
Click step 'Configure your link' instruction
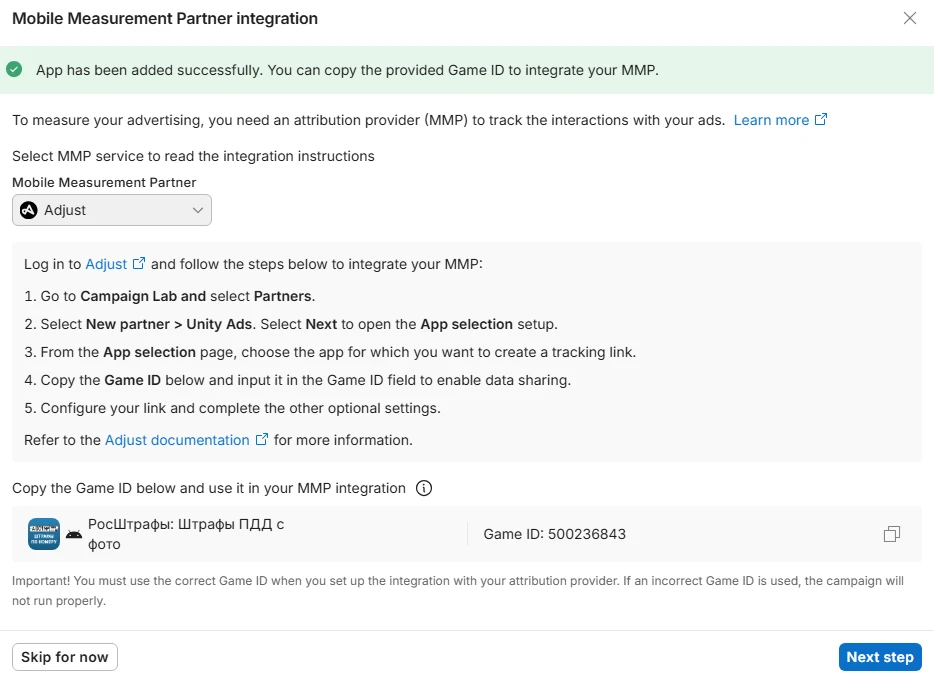(x=232, y=409)
